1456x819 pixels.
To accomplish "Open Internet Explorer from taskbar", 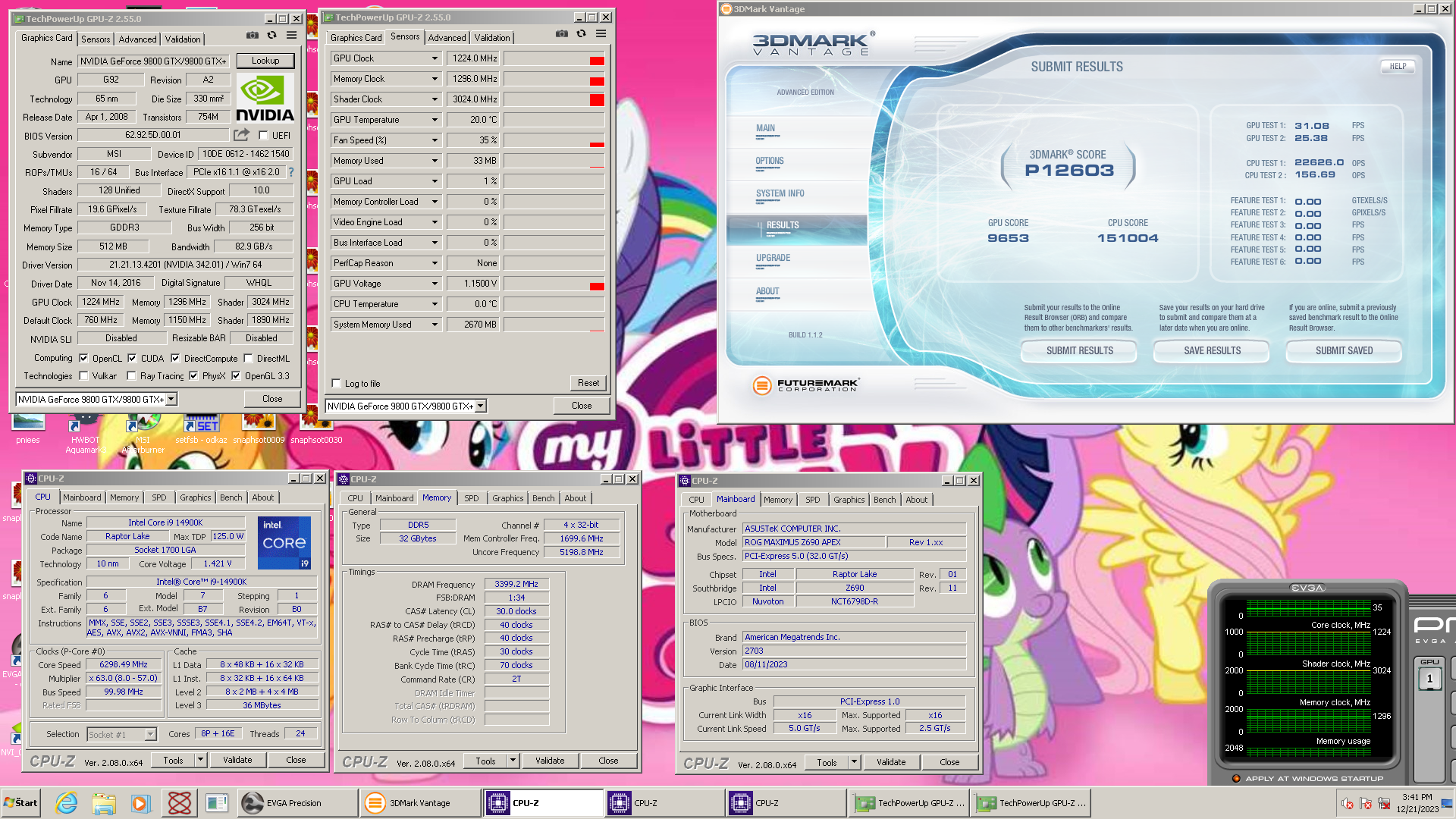I will (x=67, y=803).
